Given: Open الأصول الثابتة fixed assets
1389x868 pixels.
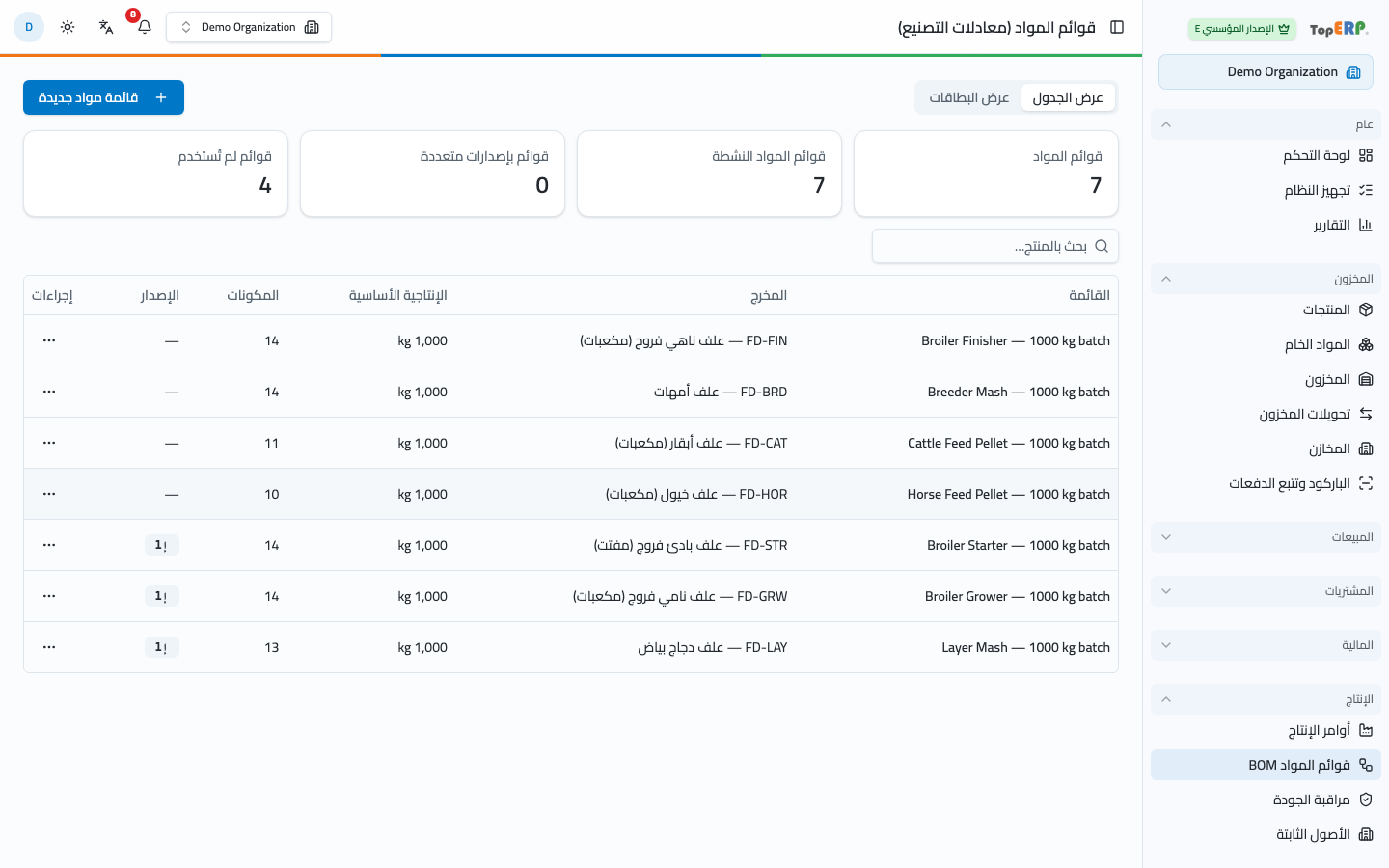Looking at the screenshot, I should point(1266,834).
